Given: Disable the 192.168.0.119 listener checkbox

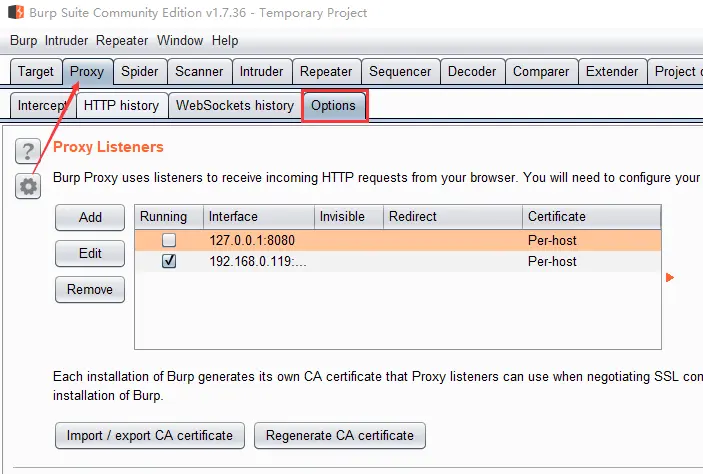Looking at the screenshot, I should click(169, 261).
